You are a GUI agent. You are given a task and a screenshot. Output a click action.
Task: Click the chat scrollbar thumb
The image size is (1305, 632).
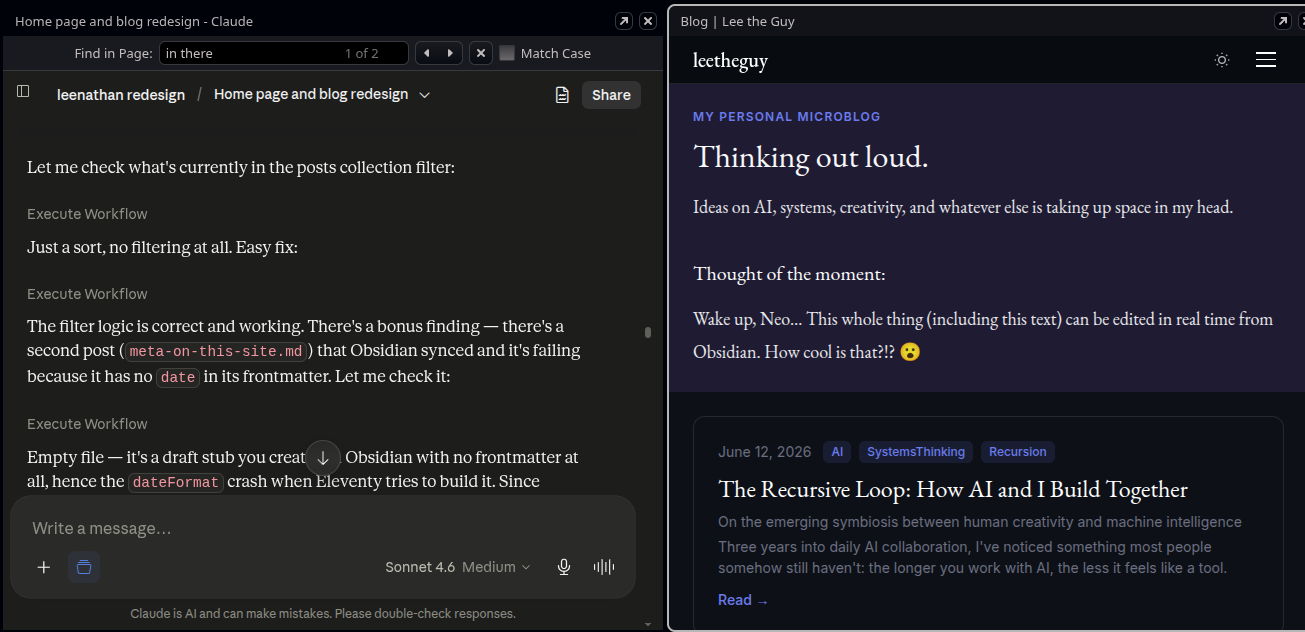pyautogui.click(x=648, y=332)
